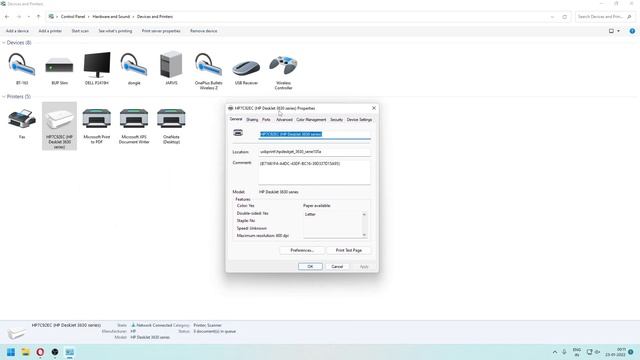Click the Print Test Page button

coord(349,250)
